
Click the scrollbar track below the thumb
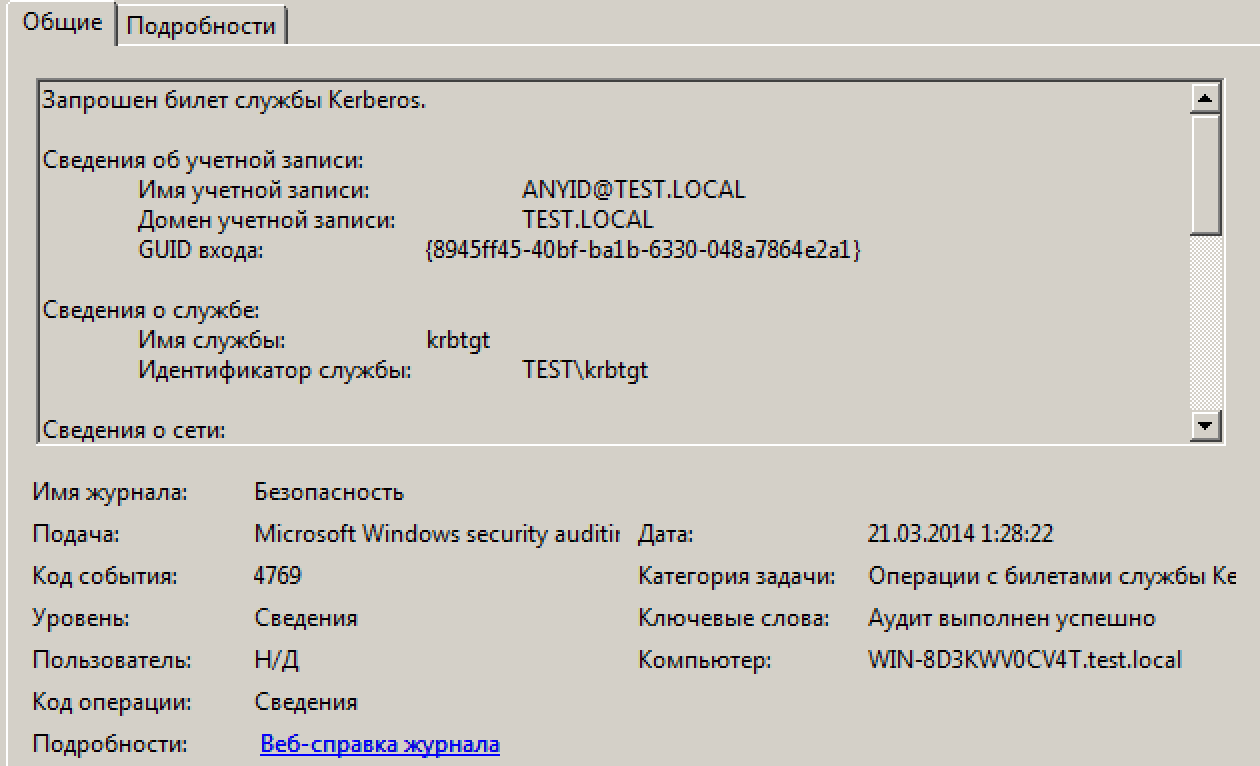(1206, 323)
